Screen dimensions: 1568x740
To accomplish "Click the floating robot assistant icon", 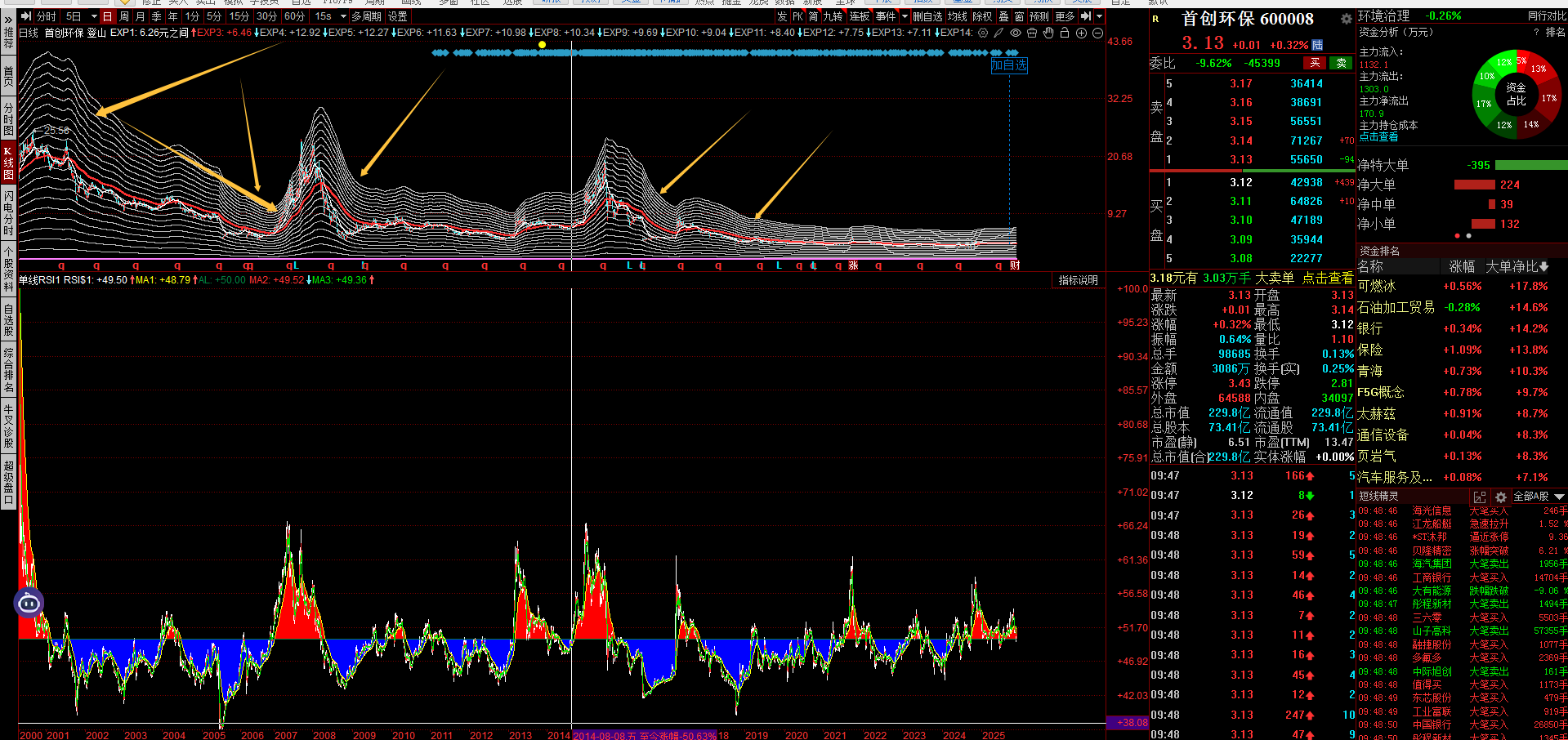I will (29, 604).
